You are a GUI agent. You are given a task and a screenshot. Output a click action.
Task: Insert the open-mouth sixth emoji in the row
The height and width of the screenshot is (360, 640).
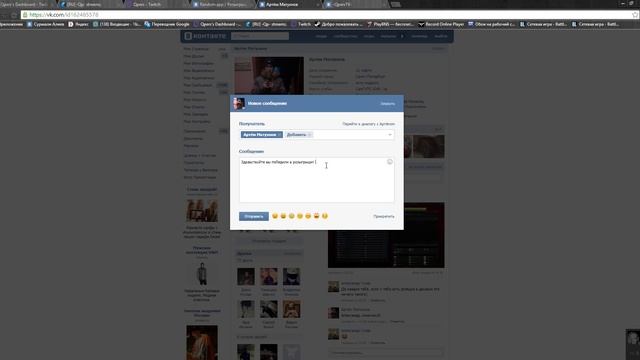coord(316,216)
